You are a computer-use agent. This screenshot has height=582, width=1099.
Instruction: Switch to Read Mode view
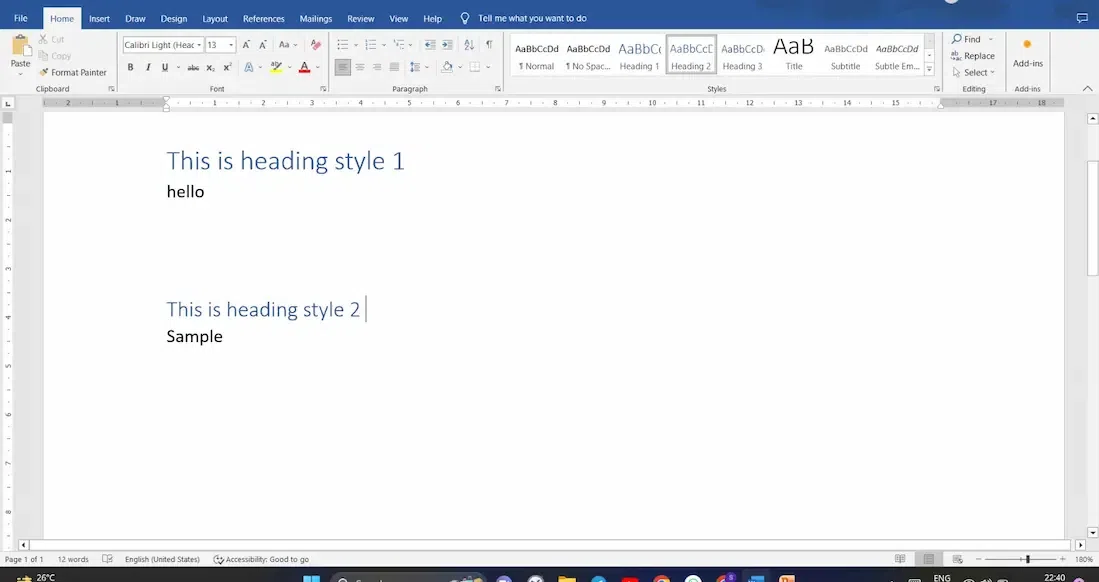900,559
